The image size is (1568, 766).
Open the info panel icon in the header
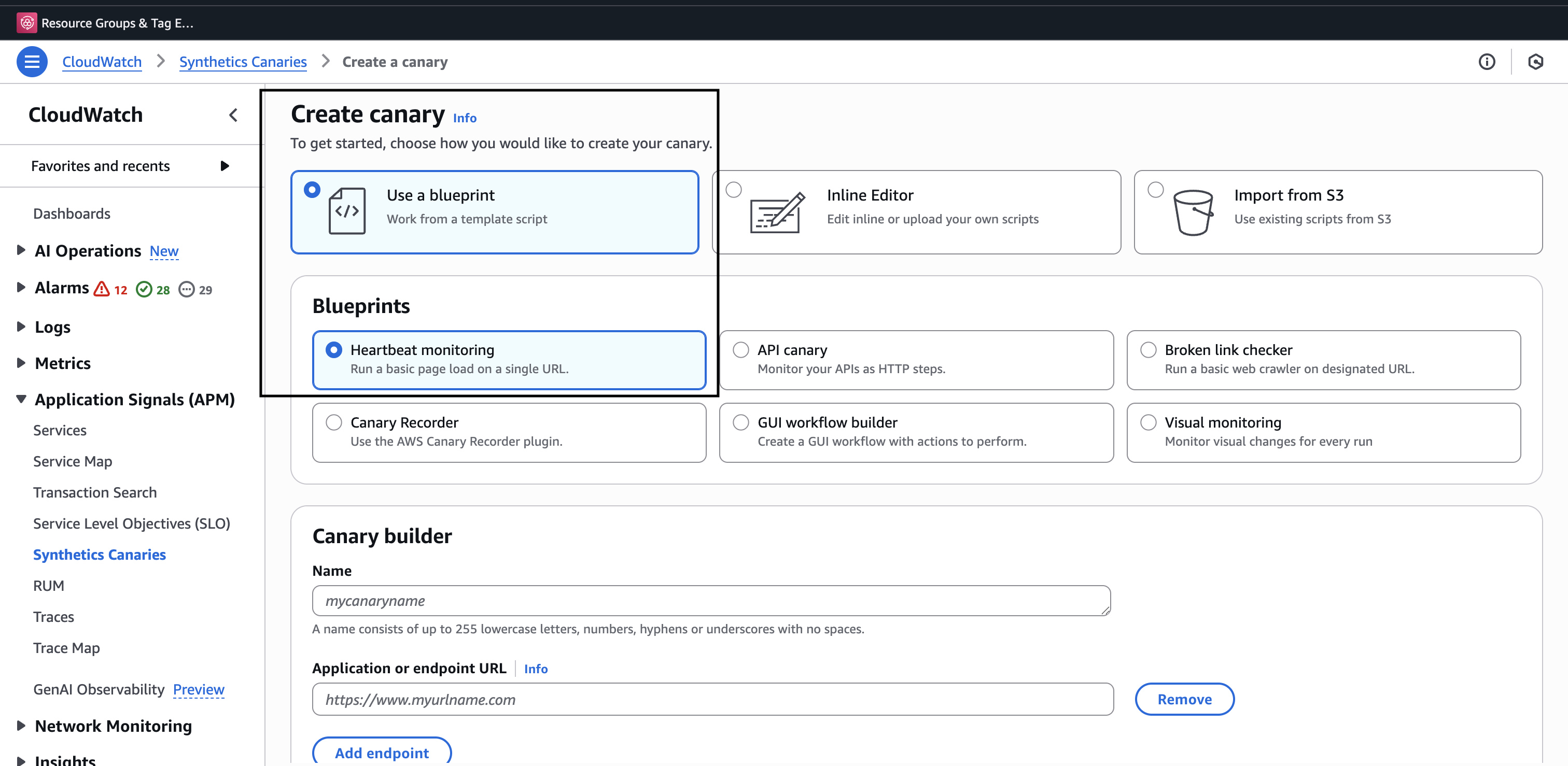click(x=1487, y=62)
